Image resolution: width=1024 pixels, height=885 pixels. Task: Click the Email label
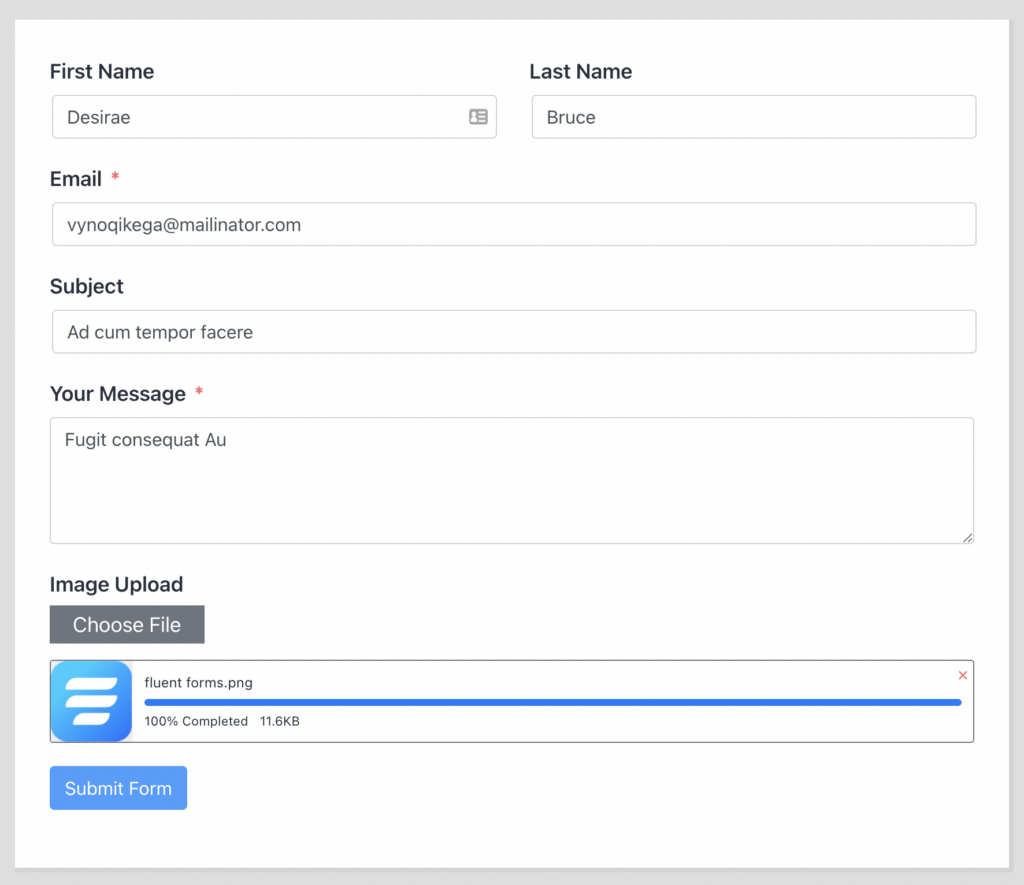pyautogui.click(x=76, y=179)
